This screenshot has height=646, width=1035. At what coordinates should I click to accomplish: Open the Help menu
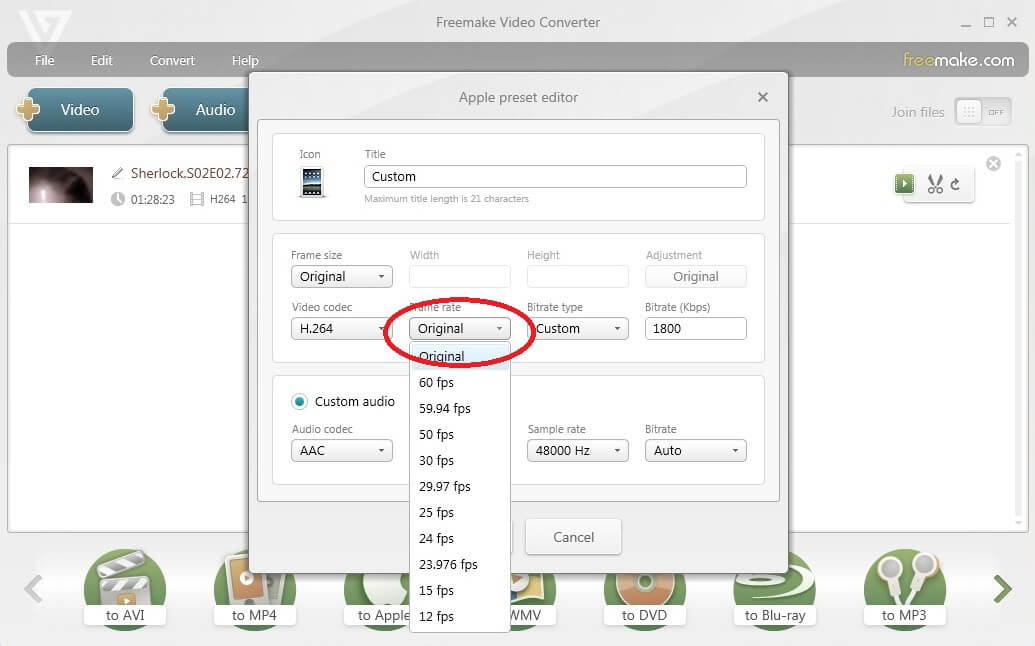point(245,61)
